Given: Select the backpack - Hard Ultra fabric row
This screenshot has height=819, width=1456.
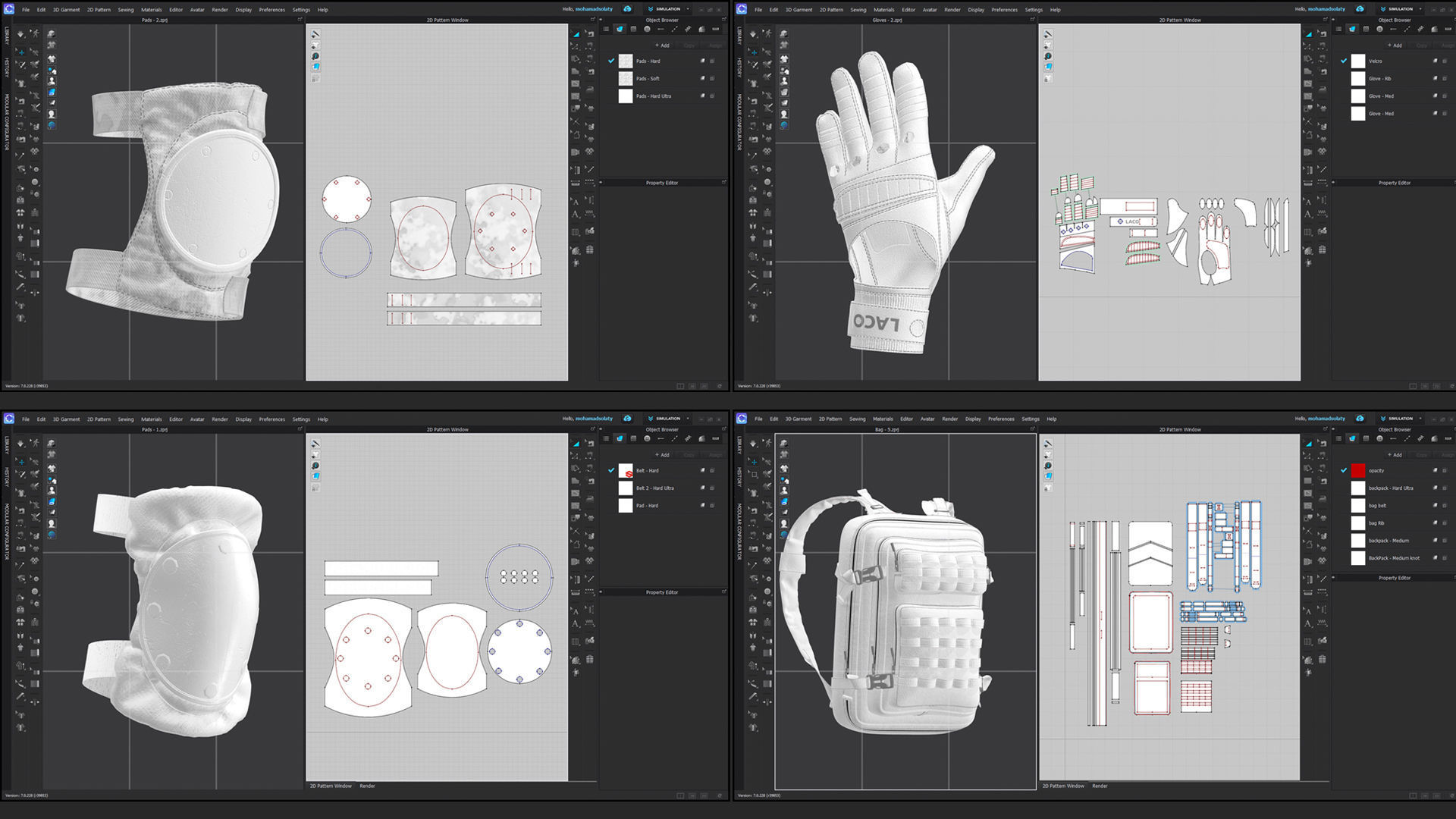Looking at the screenshot, I should point(1394,488).
